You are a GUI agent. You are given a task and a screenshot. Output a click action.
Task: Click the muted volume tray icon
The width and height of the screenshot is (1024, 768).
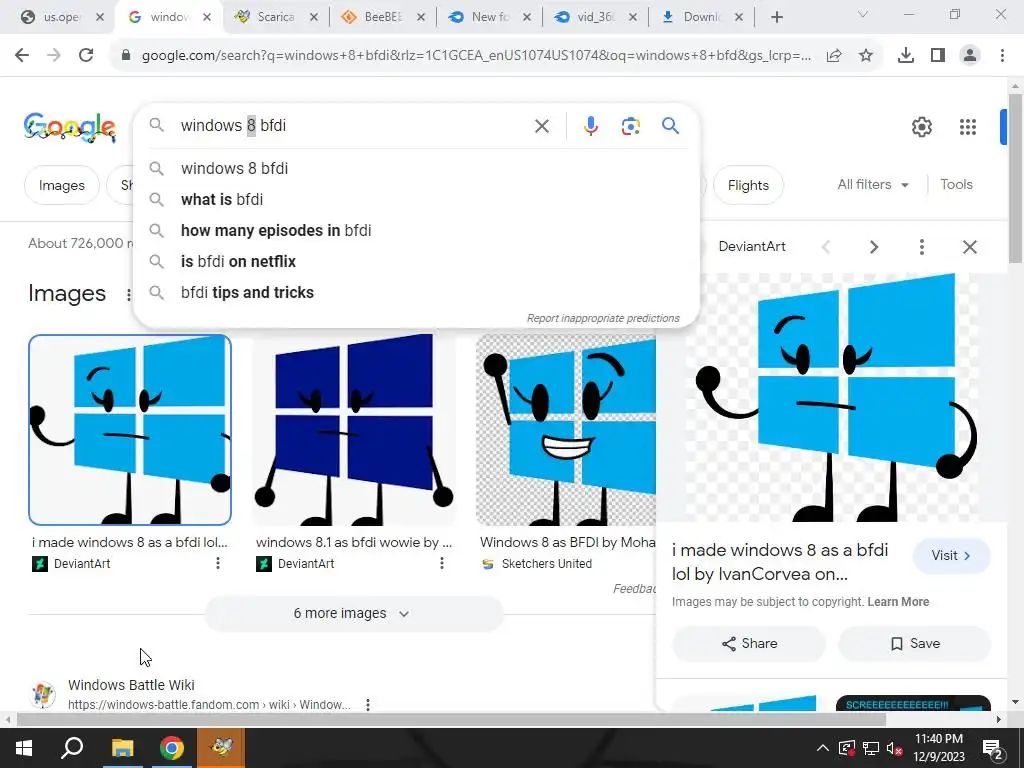tap(895, 748)
